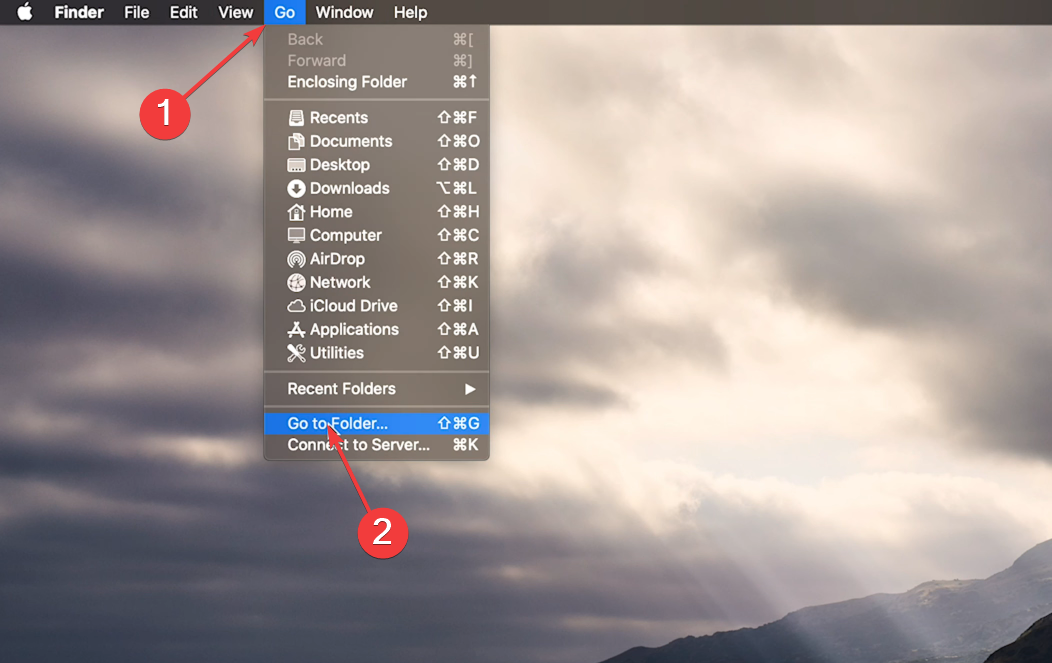Click the Computer display icon
The height and width of the screenshot is (663, 1052).
(x=296, y=235)
